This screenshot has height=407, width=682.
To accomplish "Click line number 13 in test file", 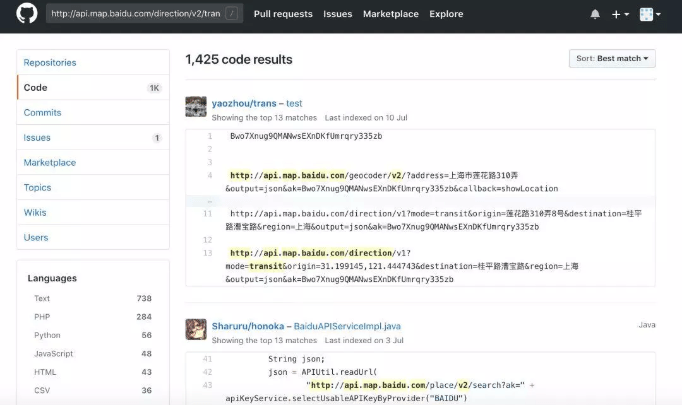I will [x=207, y=253].
